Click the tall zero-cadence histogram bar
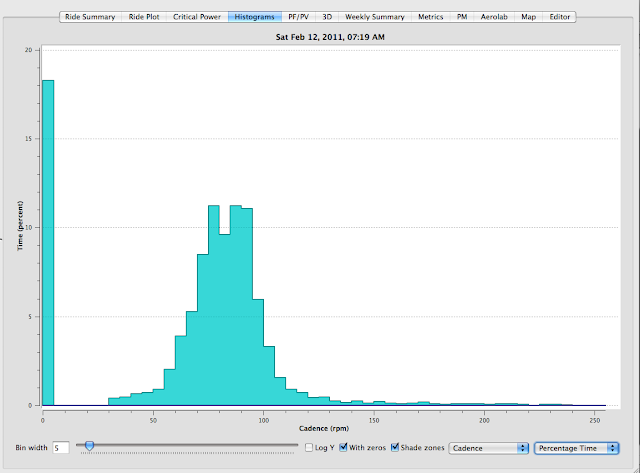This screenshot has width=640, height=473. 48,243
